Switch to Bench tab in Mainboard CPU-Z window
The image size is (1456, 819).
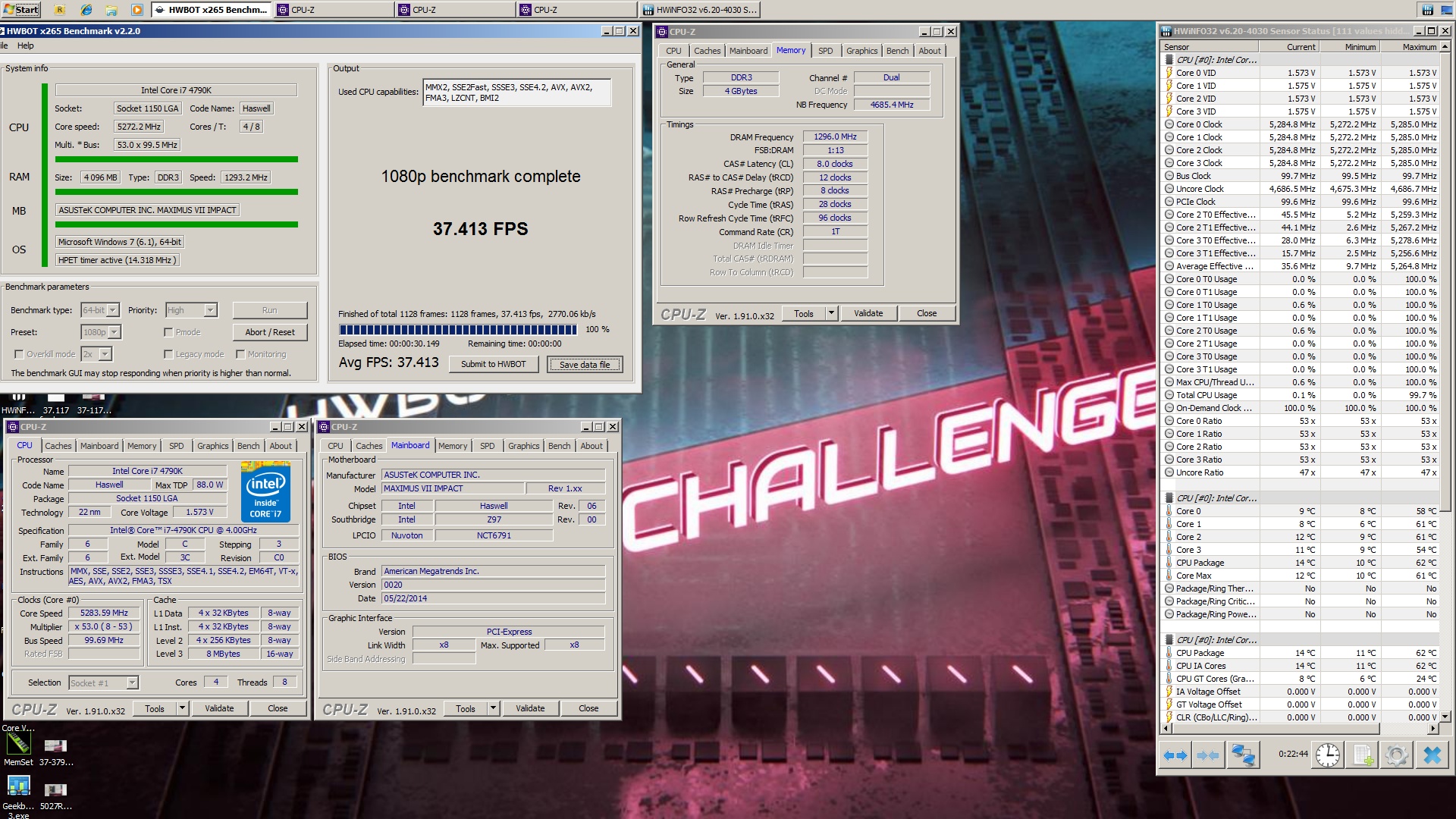coord(559,446)
